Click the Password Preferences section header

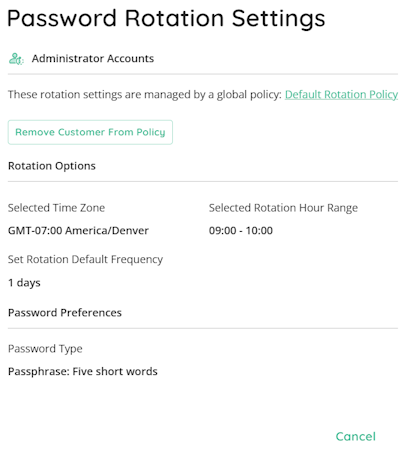(65, 313)
